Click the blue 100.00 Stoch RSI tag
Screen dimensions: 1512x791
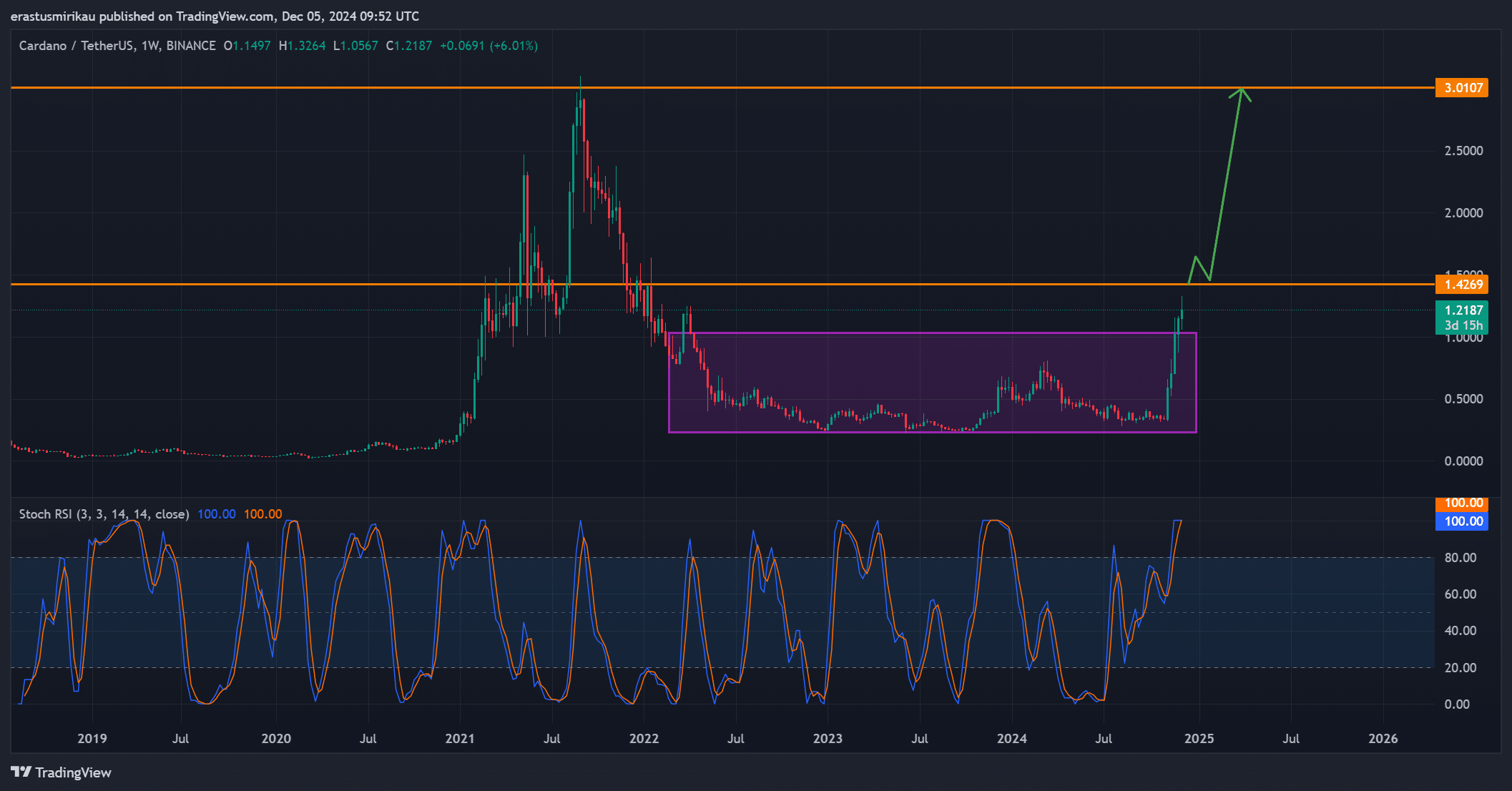pyautogui.click(x=1461, y=521)
